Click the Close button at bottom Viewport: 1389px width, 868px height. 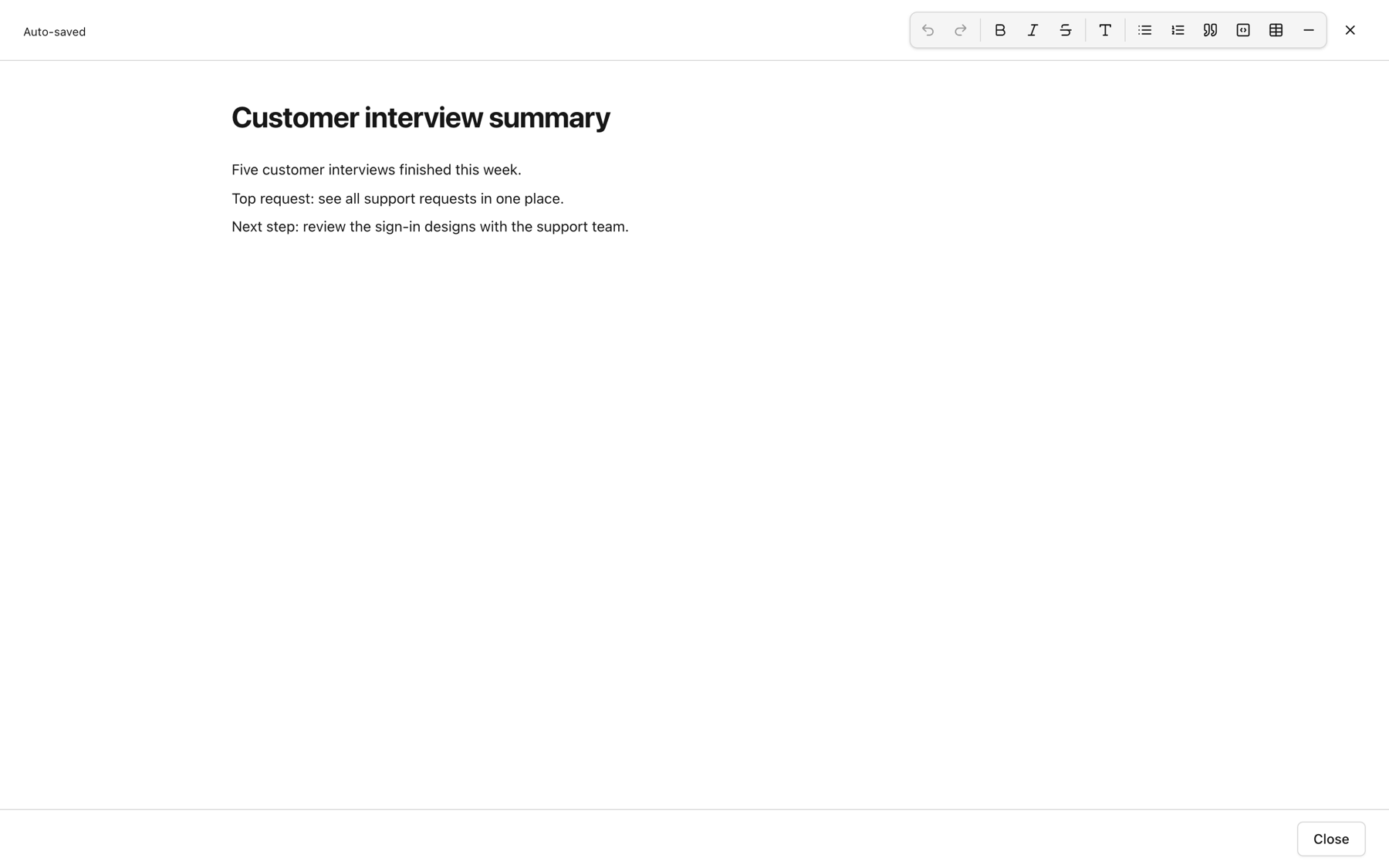(x=1331, y=839)
